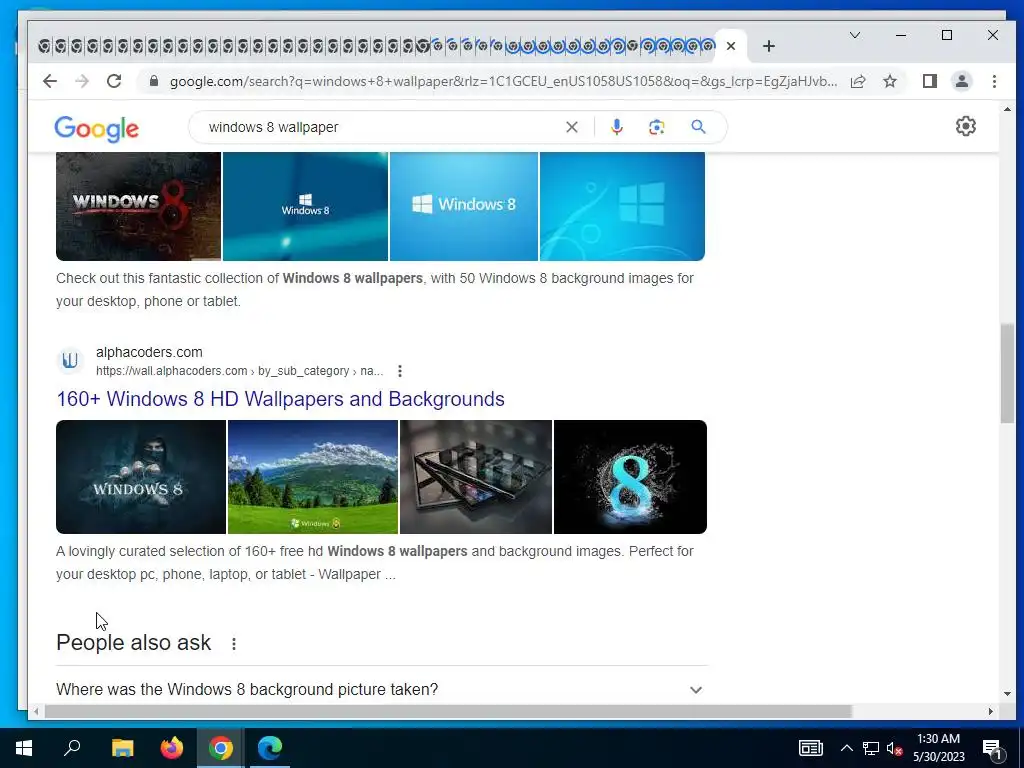
Task: View site info via padlock icon
Action: (154, 81)
